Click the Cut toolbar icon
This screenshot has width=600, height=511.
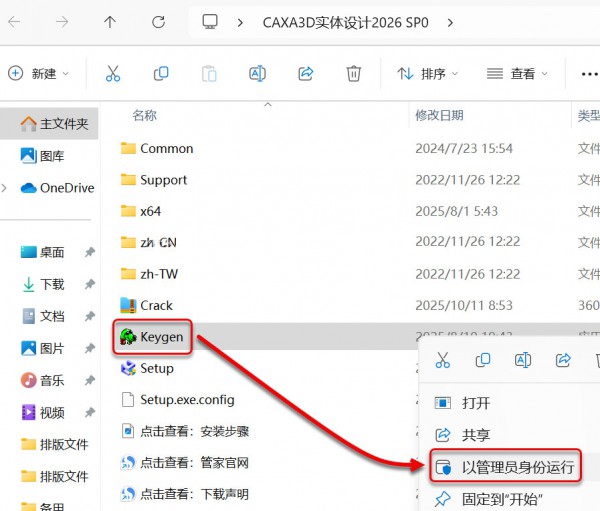(113, 73)
